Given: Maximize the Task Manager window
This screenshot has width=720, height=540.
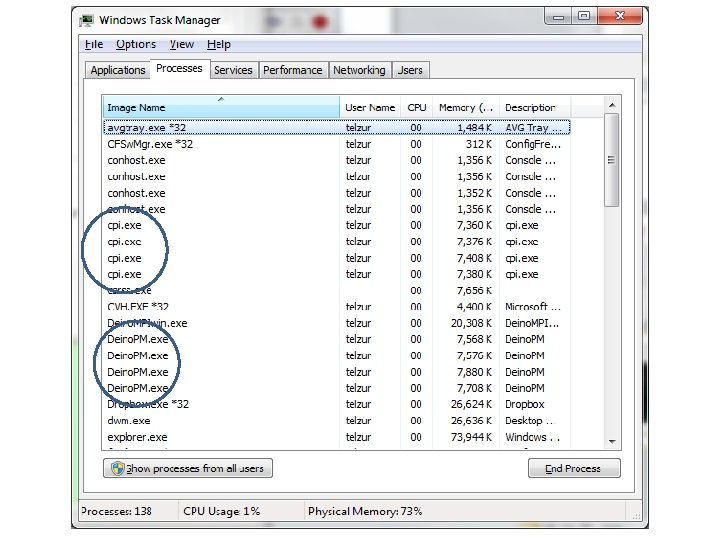Looking at the screenshot, I should pyautogui.click(x=584, y=17).
